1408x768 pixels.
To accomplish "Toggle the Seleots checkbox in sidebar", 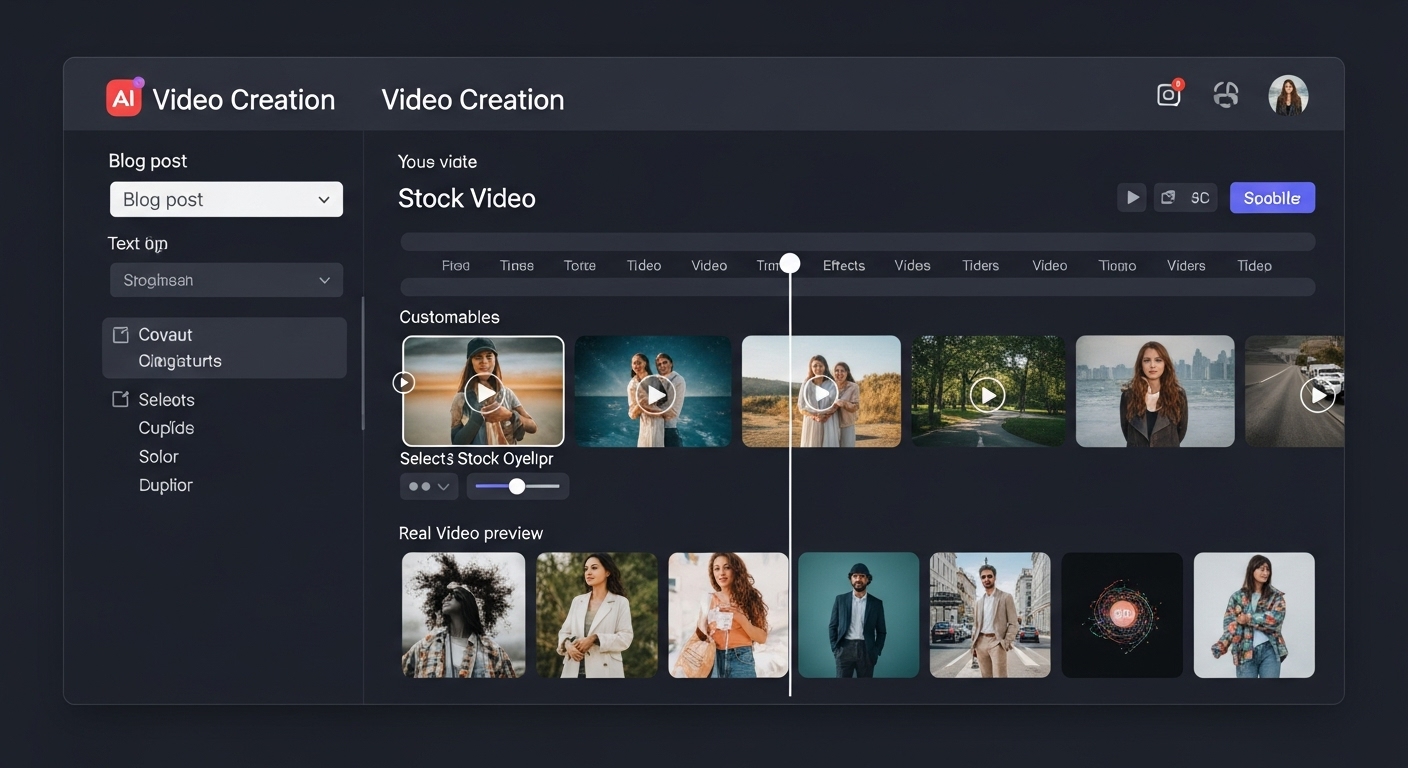I will click(x=121, y=400).
